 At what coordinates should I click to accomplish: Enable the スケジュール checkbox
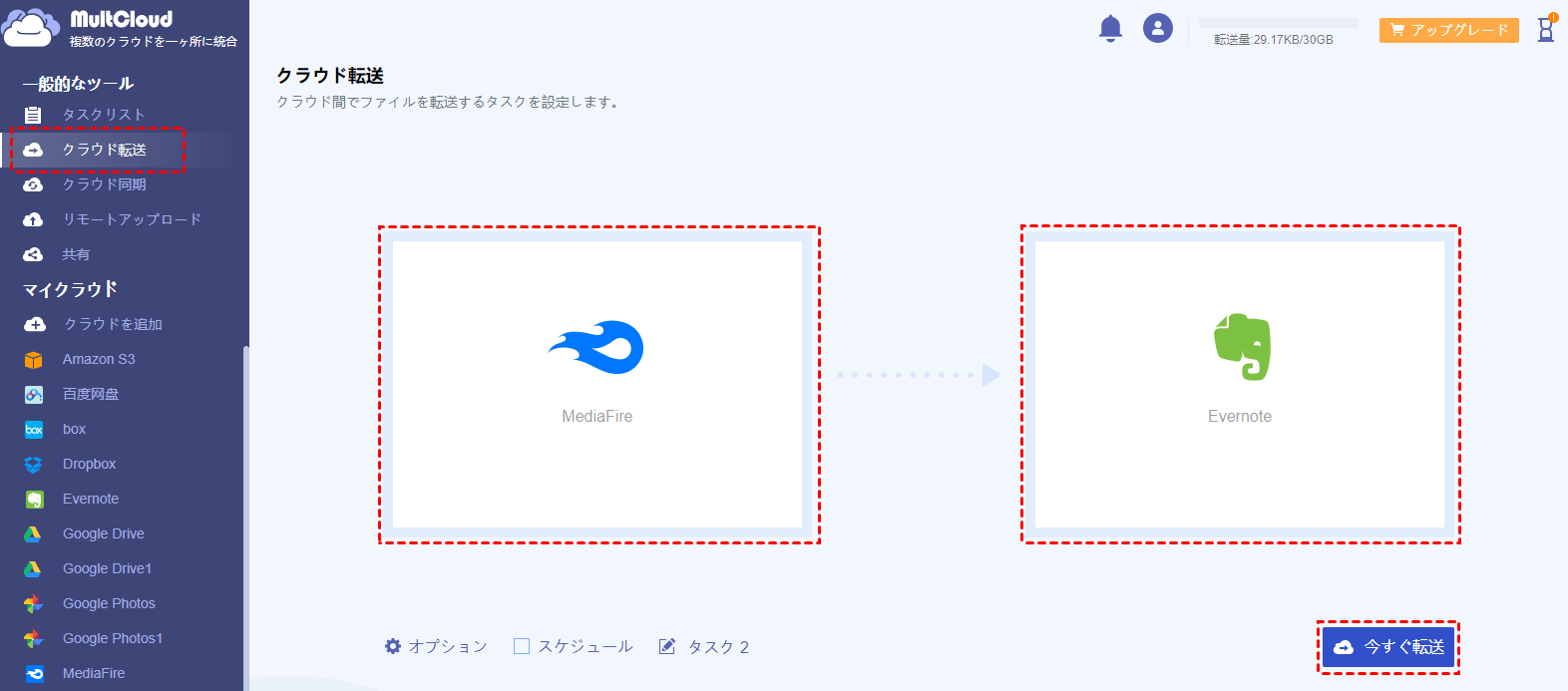(522, 646)
